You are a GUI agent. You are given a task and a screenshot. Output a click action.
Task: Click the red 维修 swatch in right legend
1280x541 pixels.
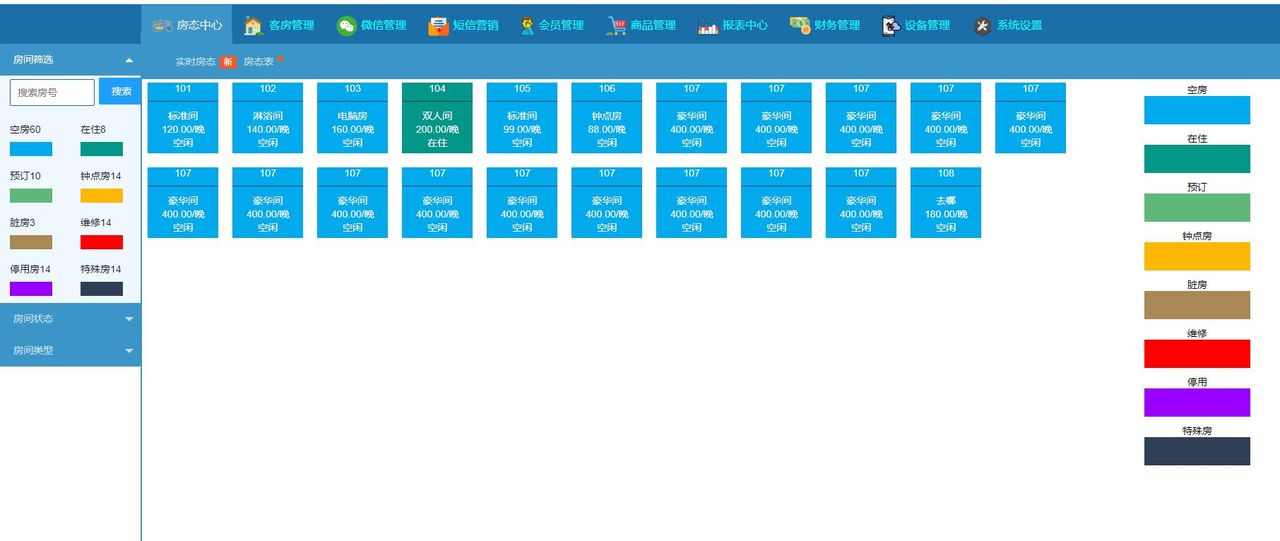click(1196, 354)
